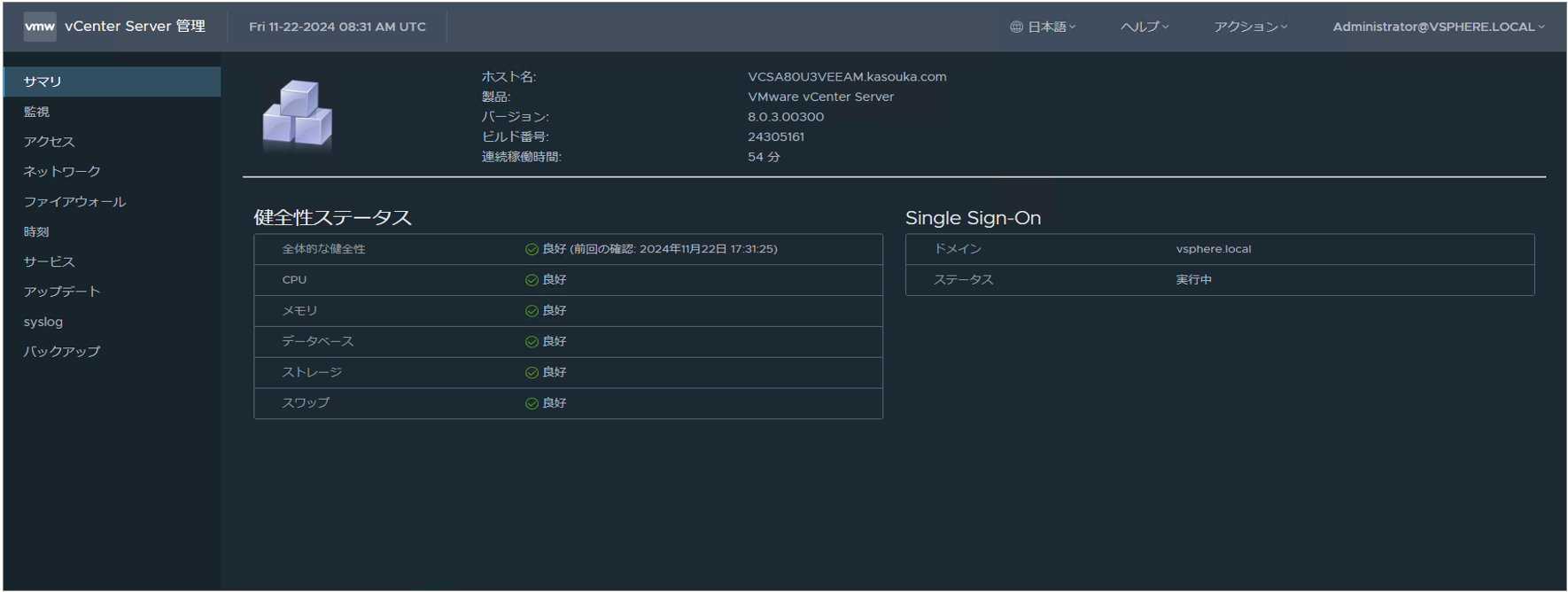This screenshot has height=592, width=1568.
Task: Click uptime value 54 分
Action: (764, 157)
